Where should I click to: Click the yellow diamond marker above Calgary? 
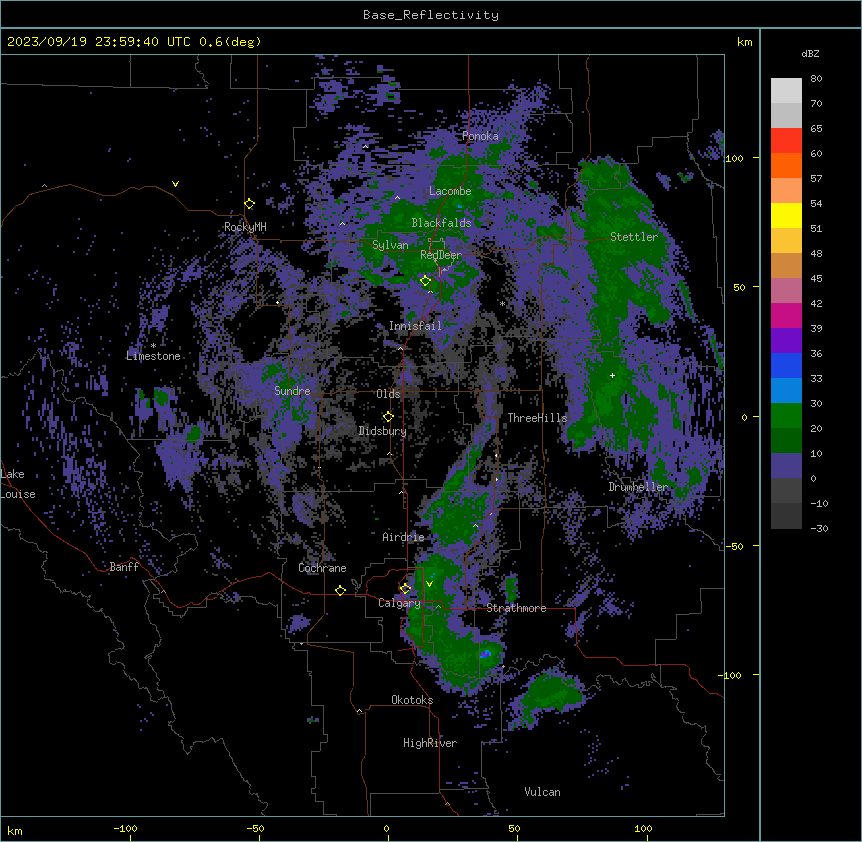tap(405, 589)
